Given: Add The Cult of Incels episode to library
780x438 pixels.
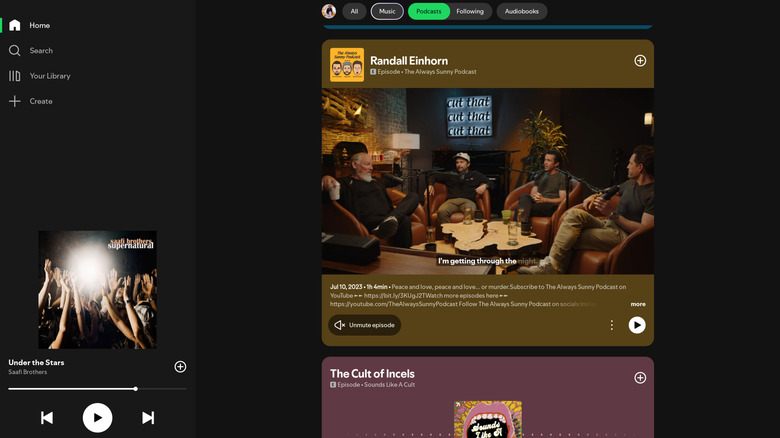Looking at the screenshot, I should click(x=640, y=378).
